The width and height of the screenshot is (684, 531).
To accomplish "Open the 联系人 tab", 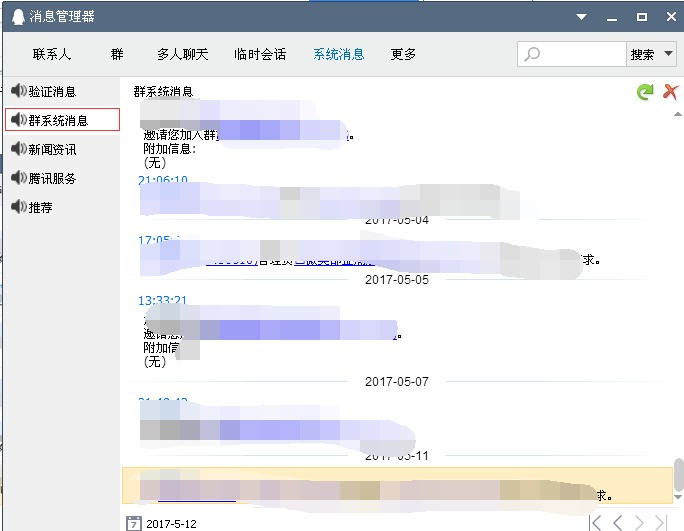I will pyautogui.click(x=51, y=54).
